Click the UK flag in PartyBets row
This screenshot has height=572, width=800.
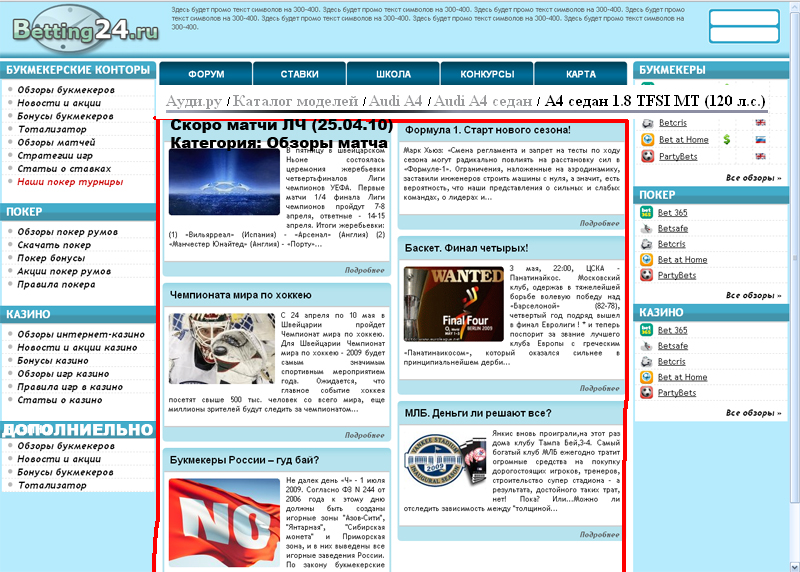click(760, 156)
